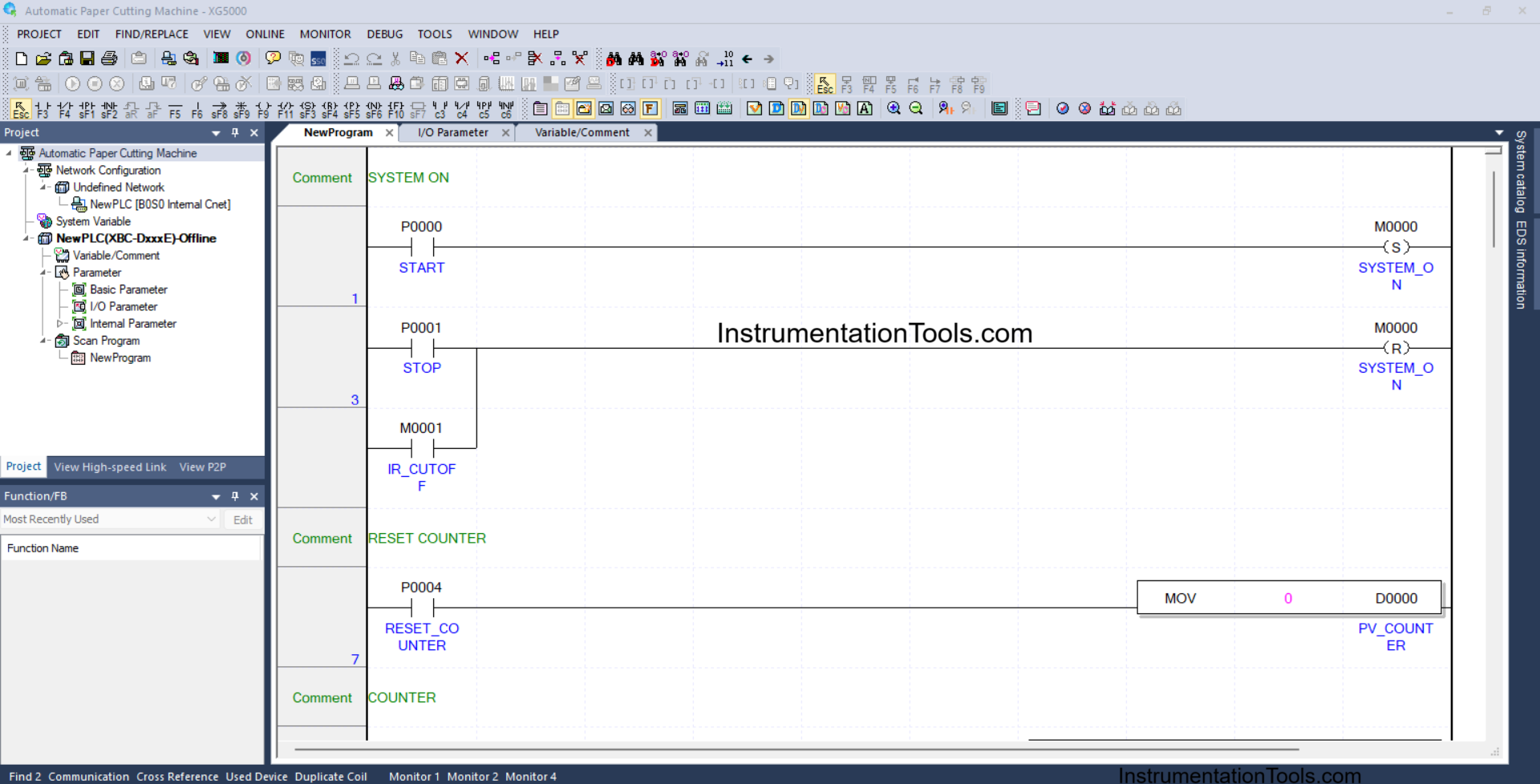This screenshot has height=784, width=1540.
Task: Zoom out of the ladder diagram
Action: [x=917, y=108]
